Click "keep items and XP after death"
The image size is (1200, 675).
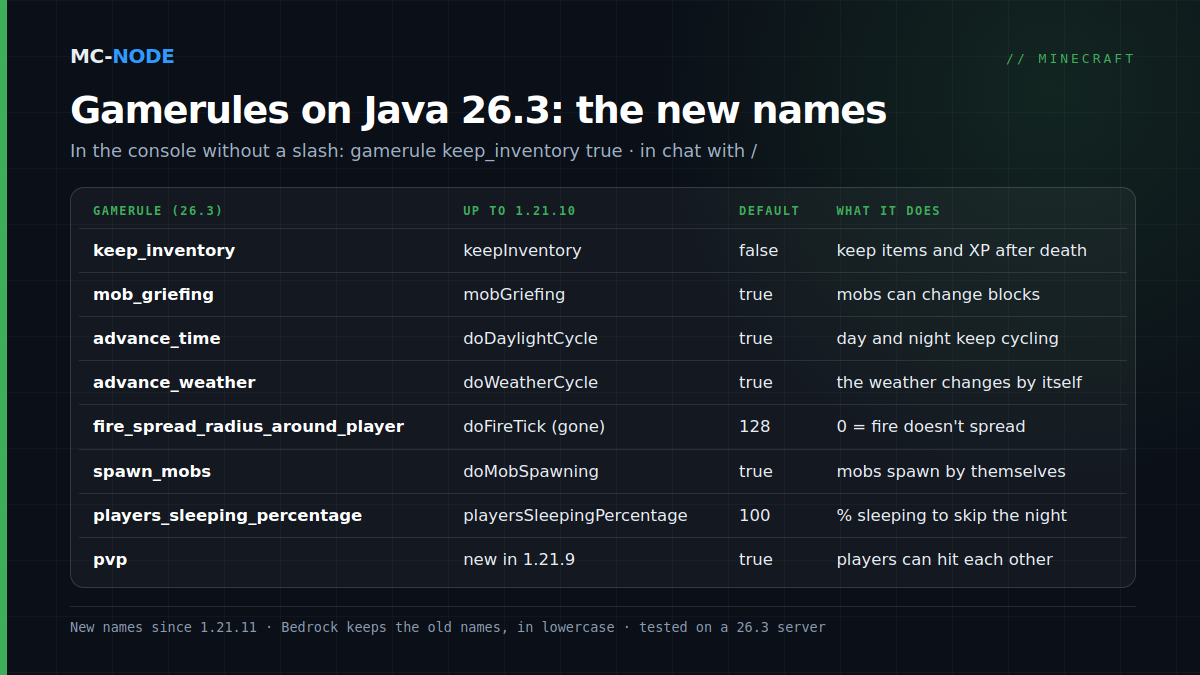(x=961, y=250)
